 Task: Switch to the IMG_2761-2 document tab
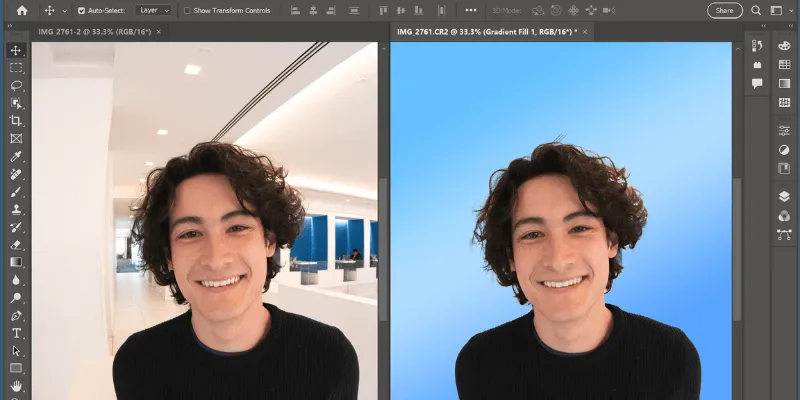point(95,32)
